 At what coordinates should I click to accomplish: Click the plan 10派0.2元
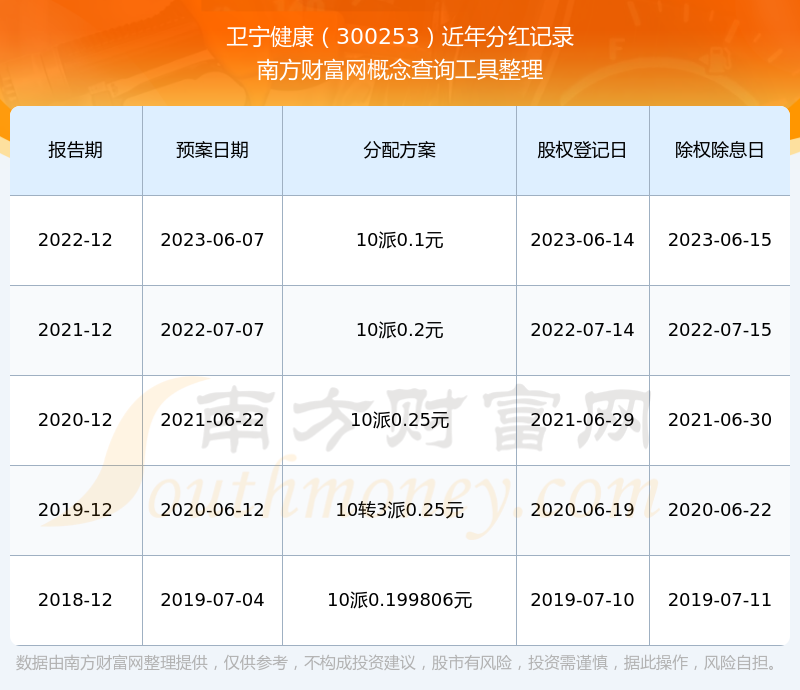pos(399,330)
